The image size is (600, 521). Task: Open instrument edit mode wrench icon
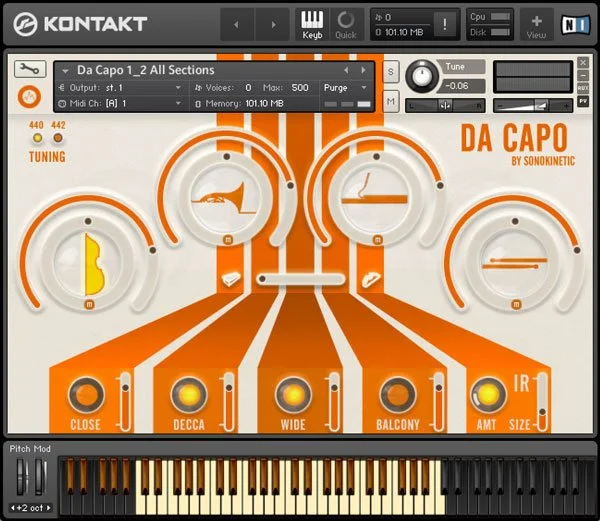coord(30,69)
